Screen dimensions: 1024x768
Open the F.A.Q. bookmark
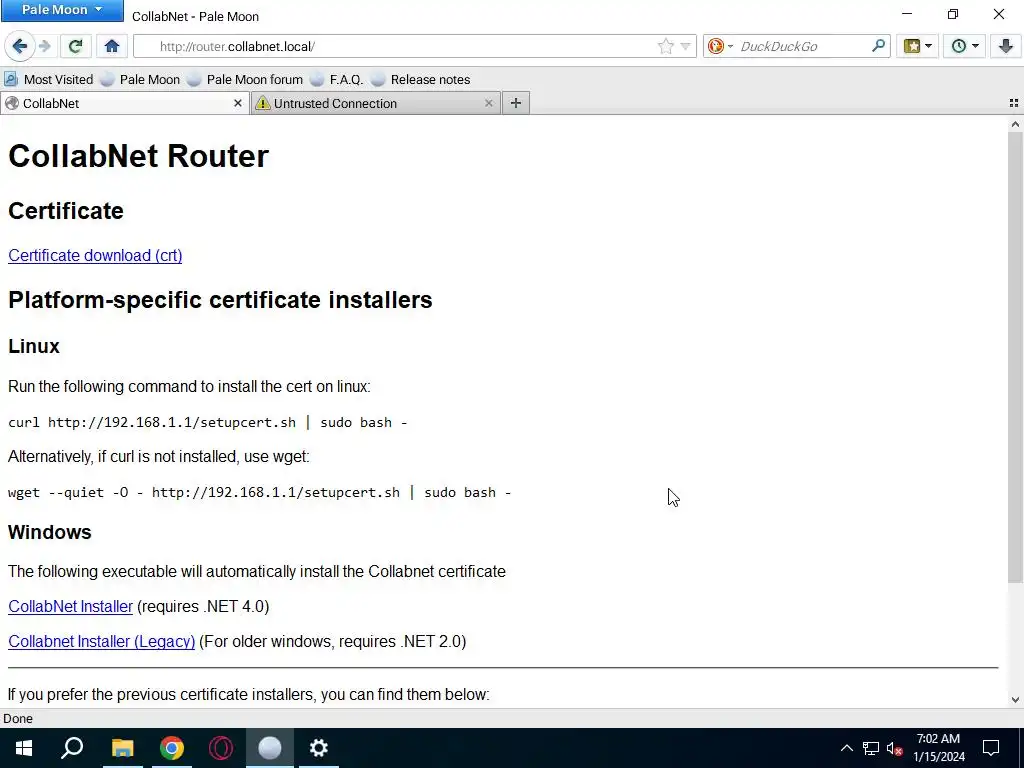pyautogui.click(x=336, y=80)
